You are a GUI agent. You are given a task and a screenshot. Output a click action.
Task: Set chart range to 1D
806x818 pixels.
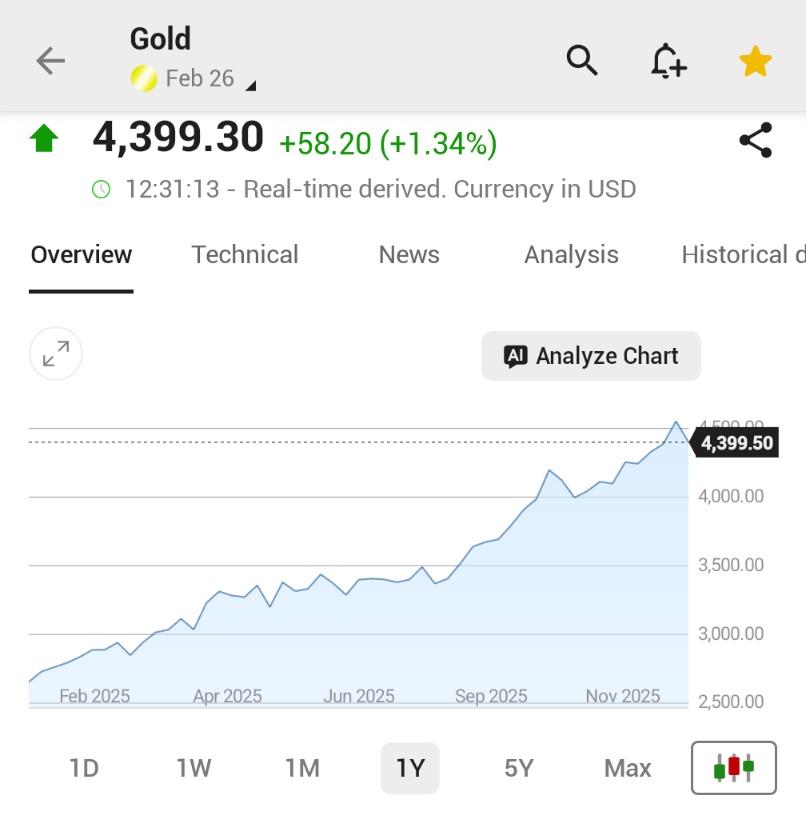pyautogui.click(x=84, y=768)
